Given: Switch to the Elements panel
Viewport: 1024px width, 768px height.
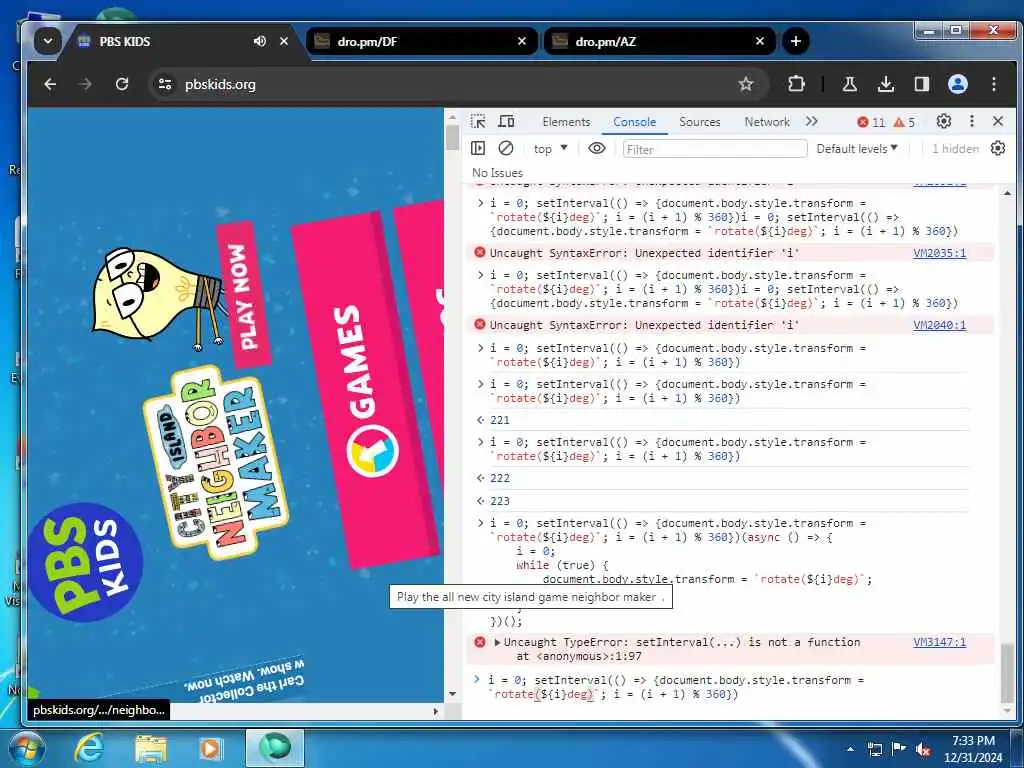Looking at the screenshot, I should coord(566,121).
